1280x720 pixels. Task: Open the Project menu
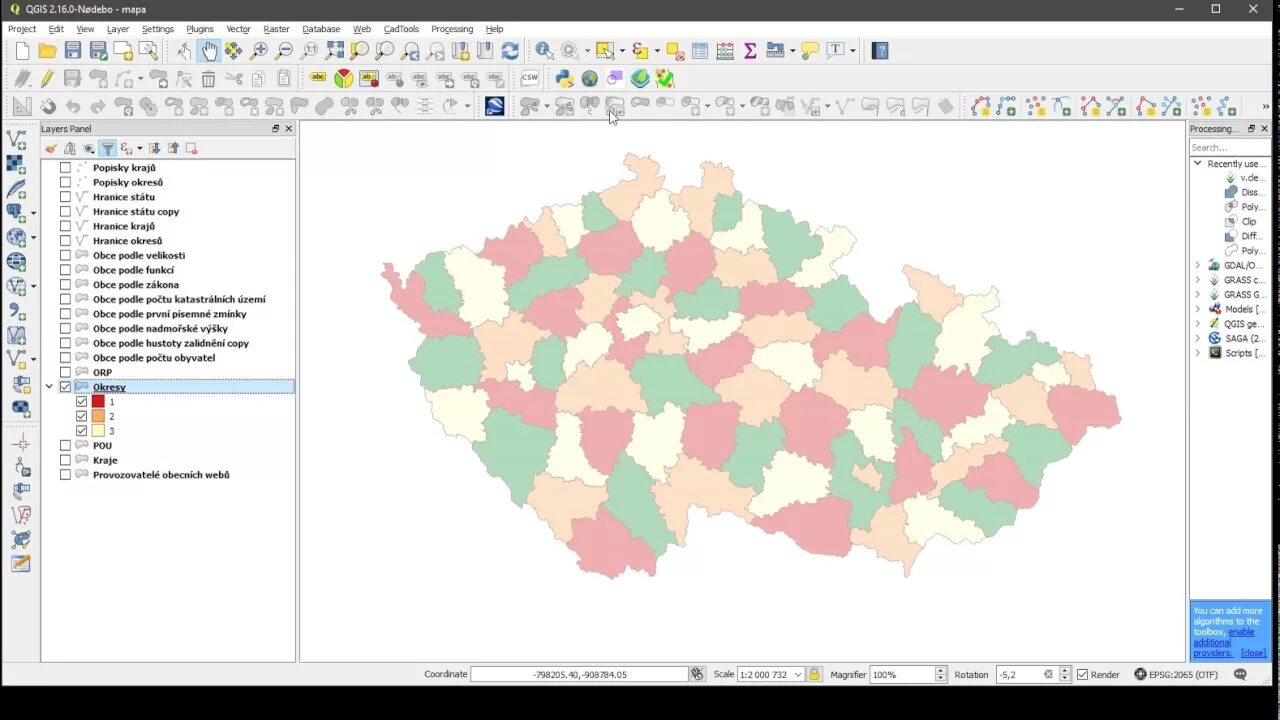(x=22, y=29)
